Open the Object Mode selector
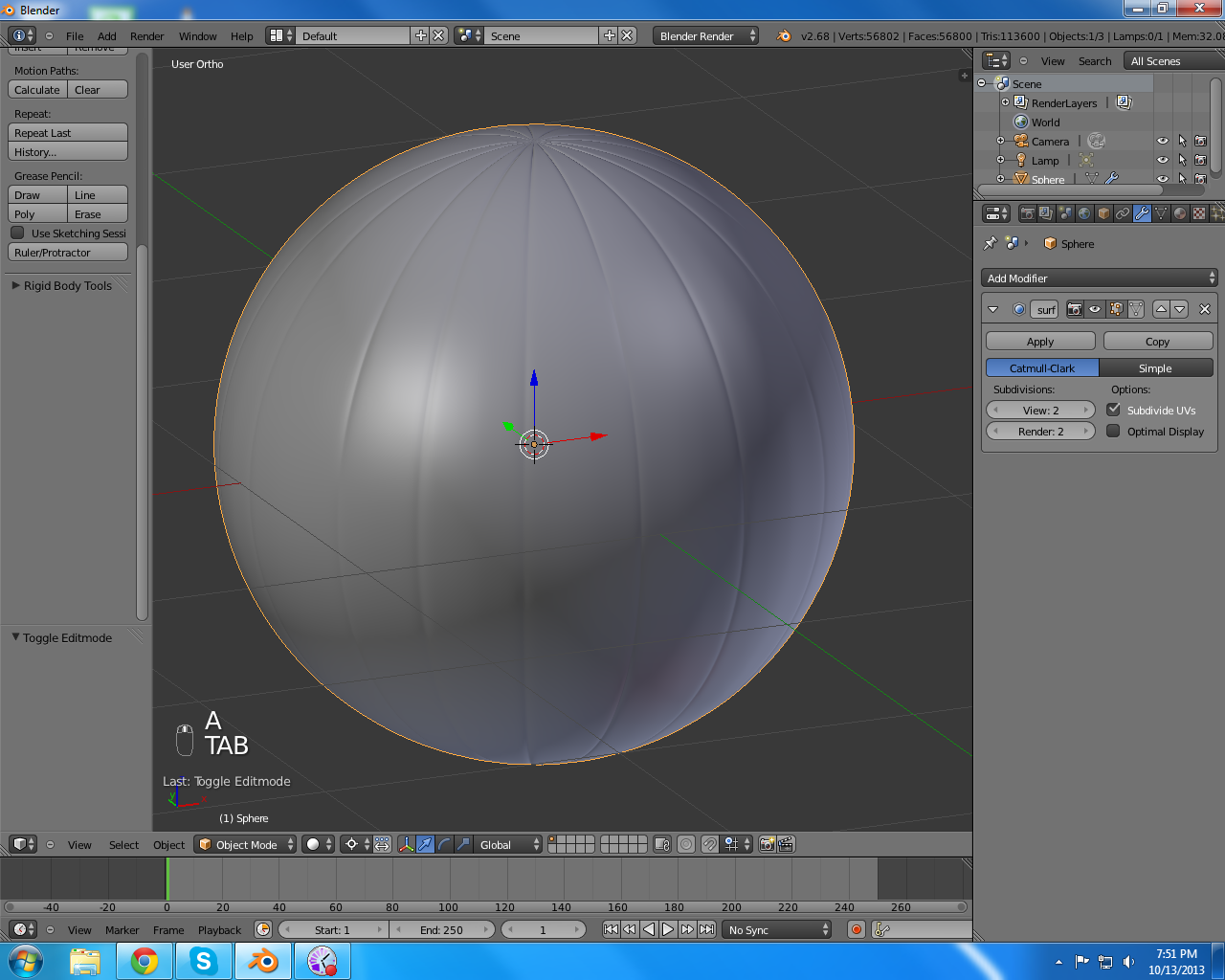The width and height of the screenshot is (1225, 980). pyautogui.click(x=246, y=844)
